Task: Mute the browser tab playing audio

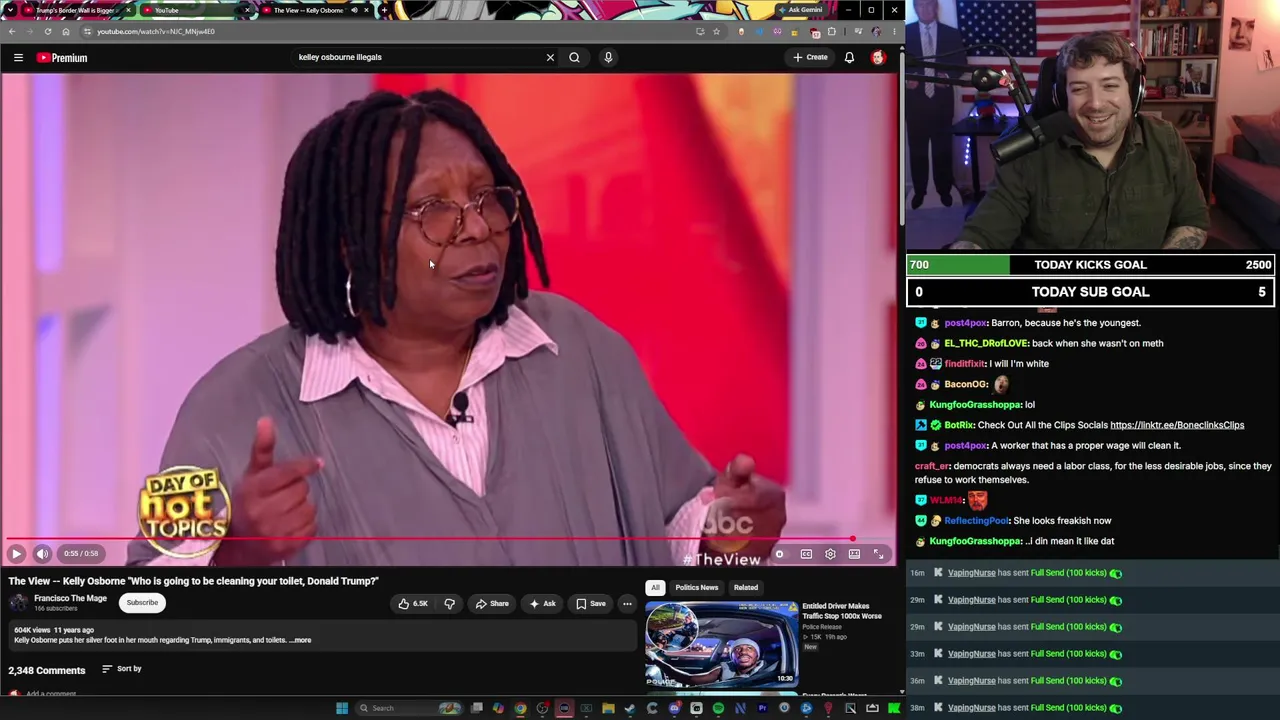Action: pos(354,10)
